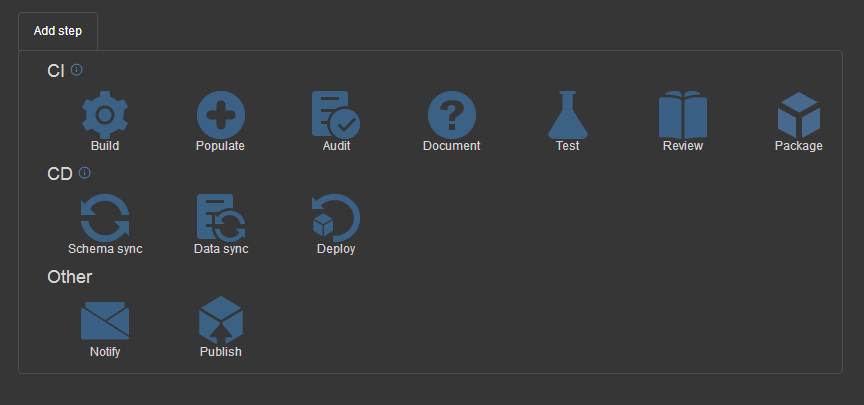Click the Document text label

coord(452,145)
